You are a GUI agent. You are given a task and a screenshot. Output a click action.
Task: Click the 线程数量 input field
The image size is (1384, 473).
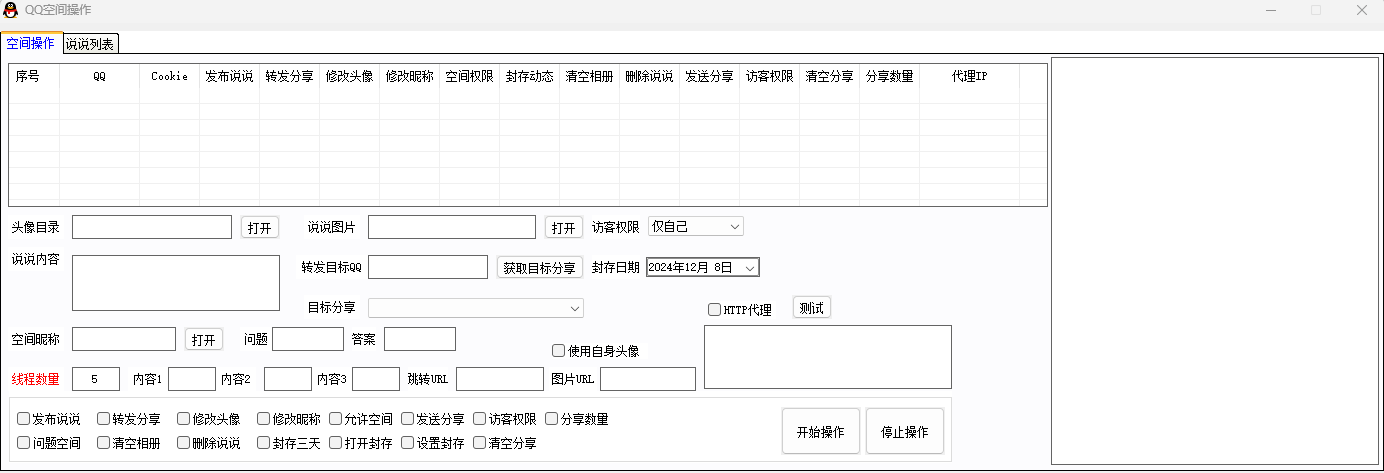(x=95, y=379)
